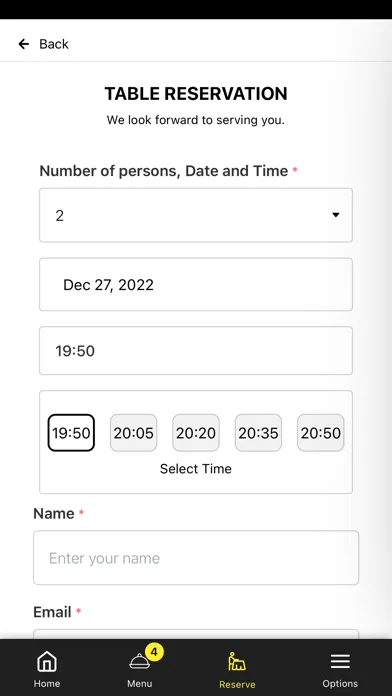Choose the 20:20 time slot
The width and height of the screenshot is (392, 696).
coord(196,433)
